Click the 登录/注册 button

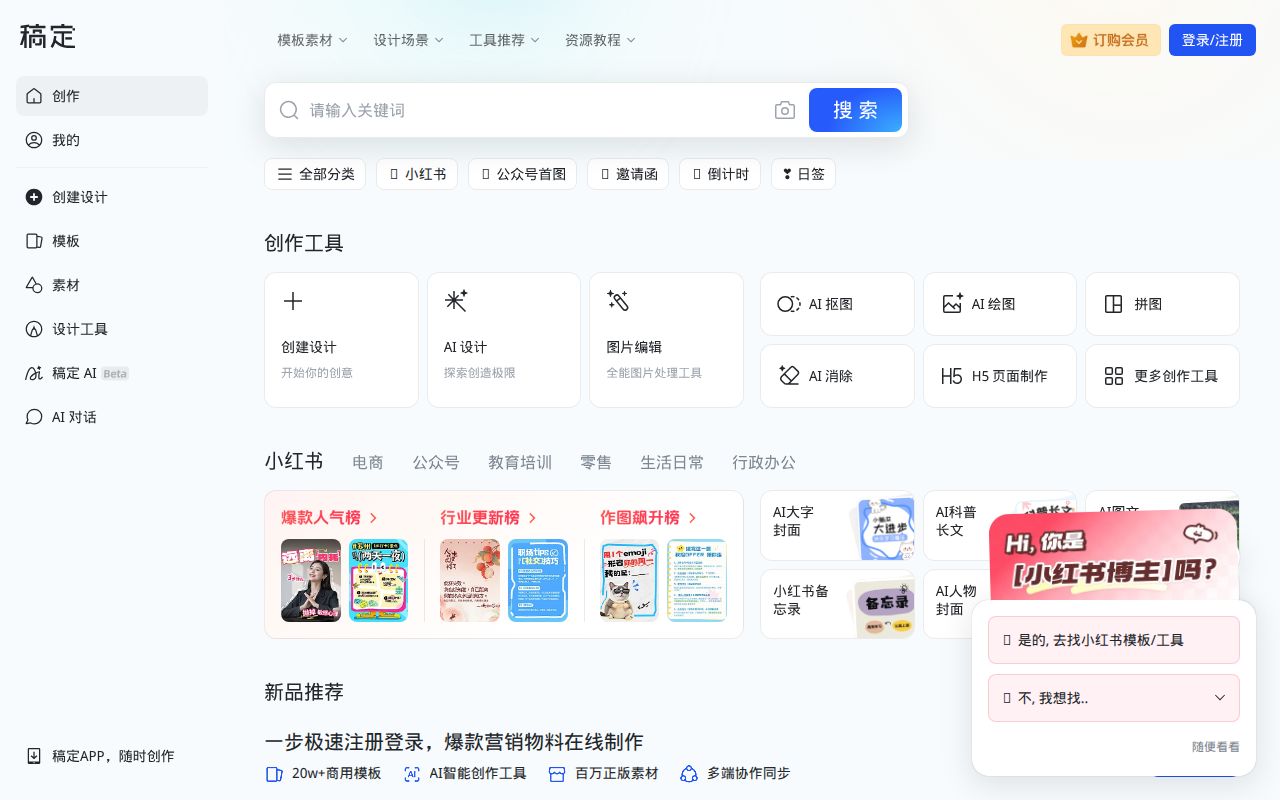(x=1212, y=40)
